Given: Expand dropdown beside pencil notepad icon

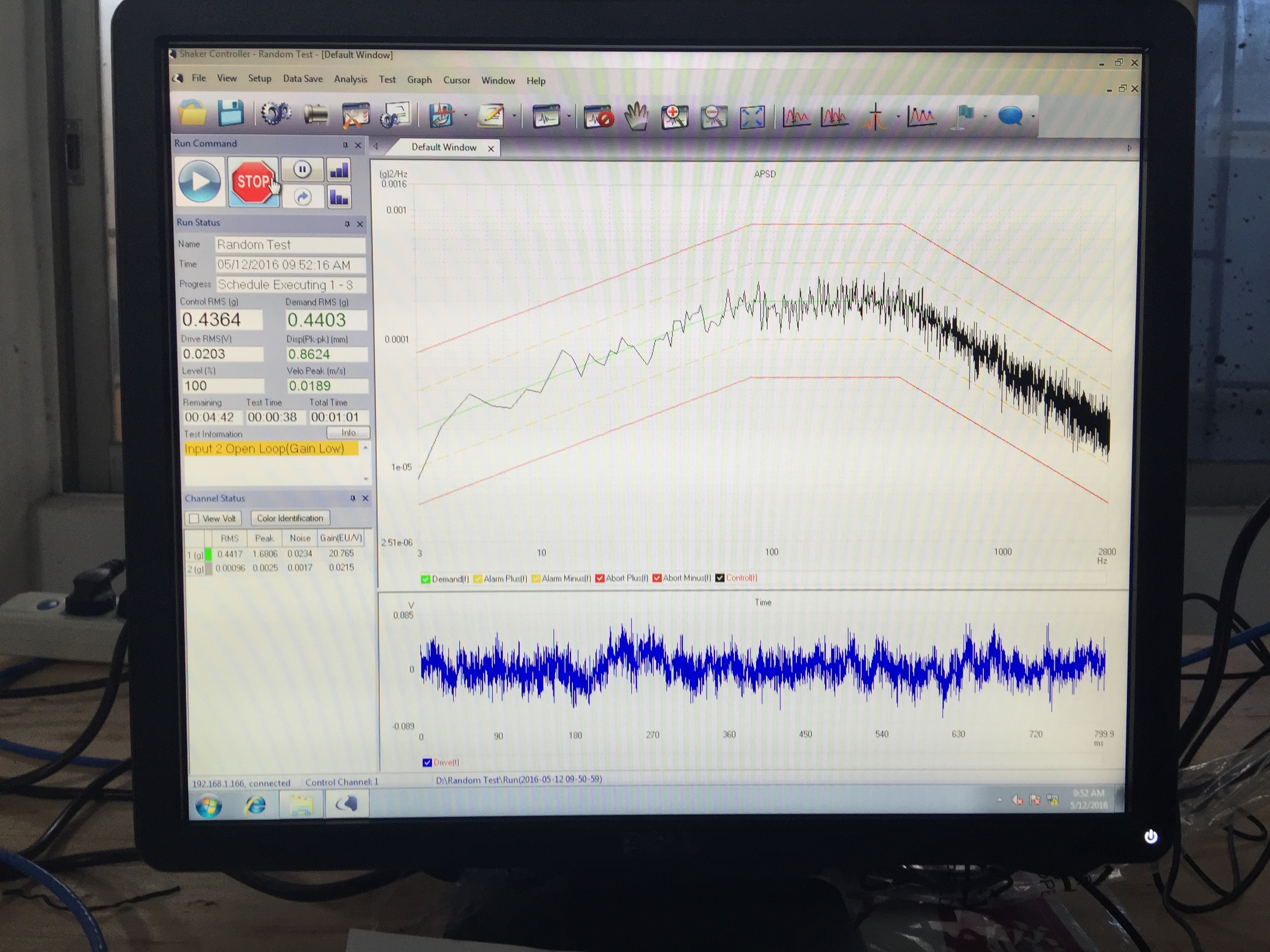Looking at the screenshot, I should click(x=514, y=116).
